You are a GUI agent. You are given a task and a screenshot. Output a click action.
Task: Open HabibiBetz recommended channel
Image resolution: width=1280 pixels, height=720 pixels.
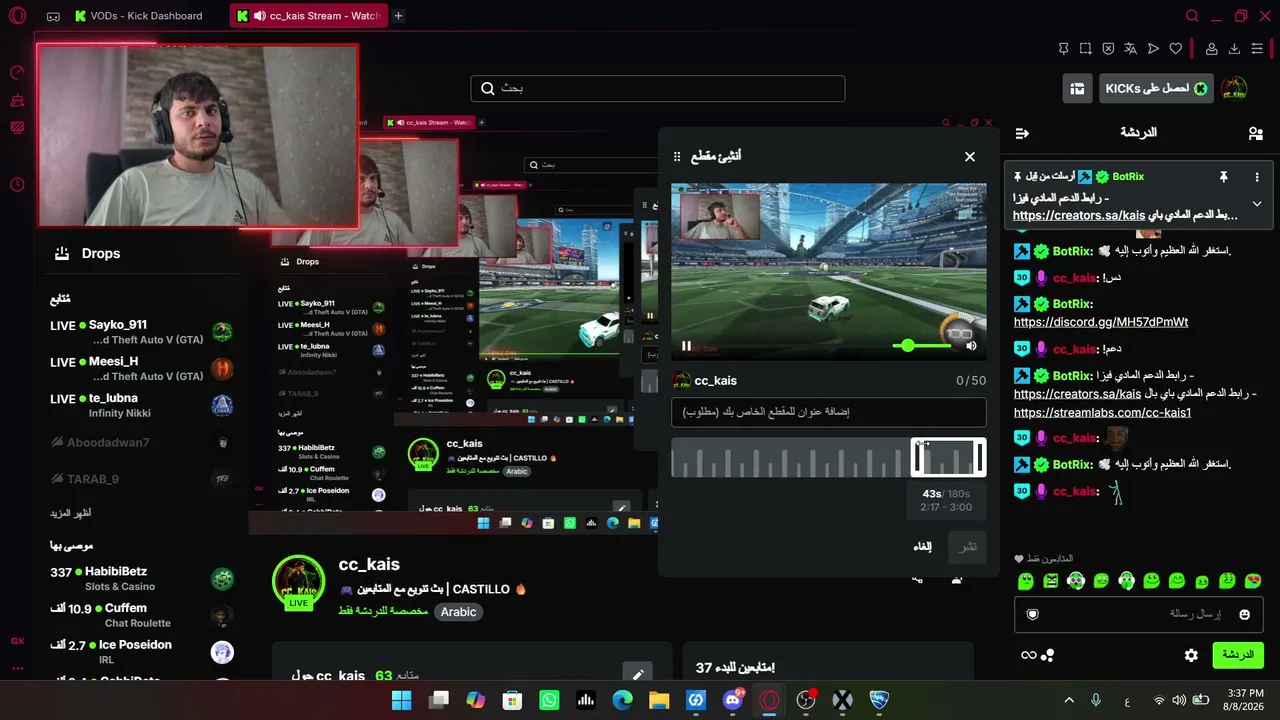(x=142, y=579)
